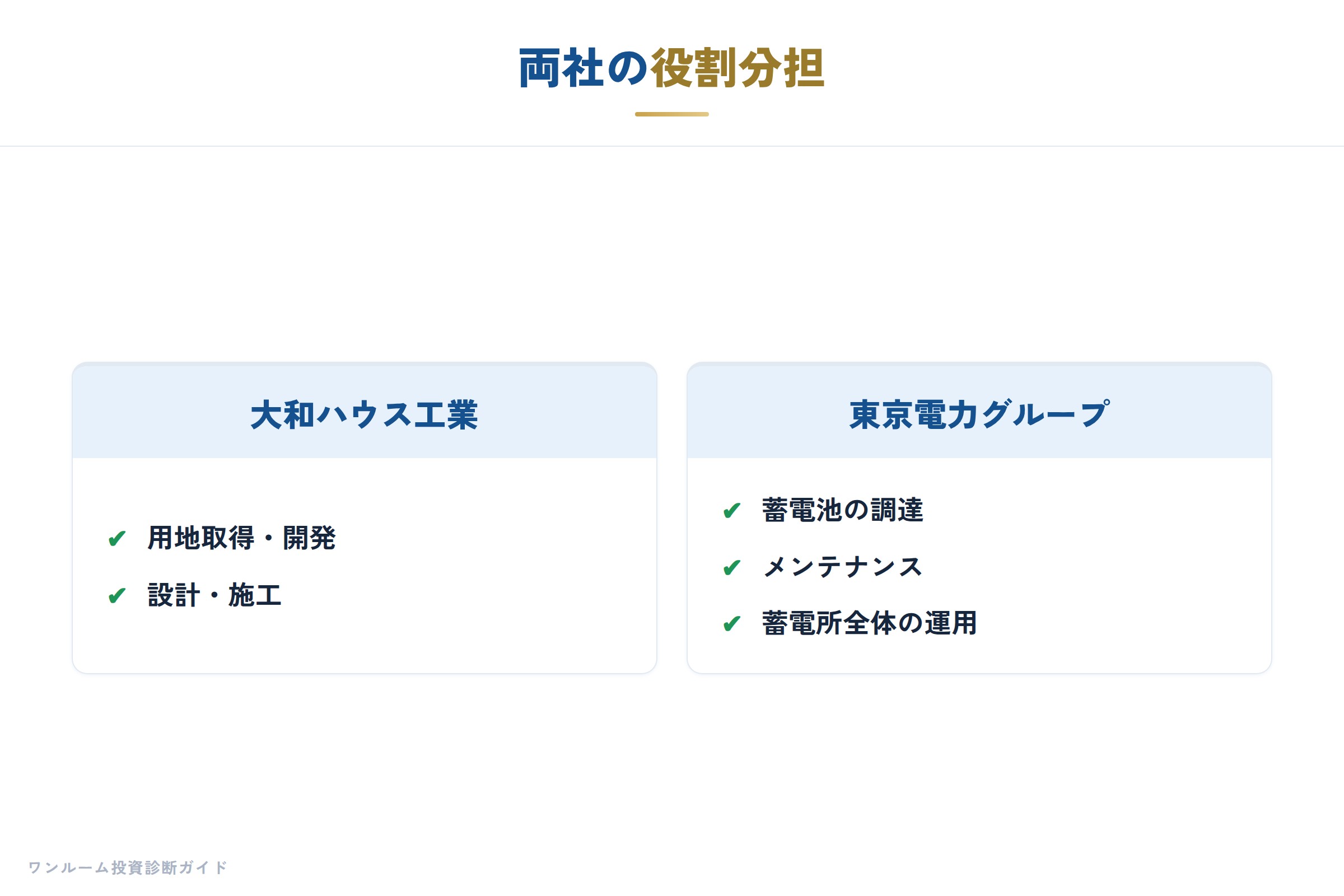Click the 蓄電池の調達 list item text
This screenshot has width=1344, height=896.
click(843, 510)
